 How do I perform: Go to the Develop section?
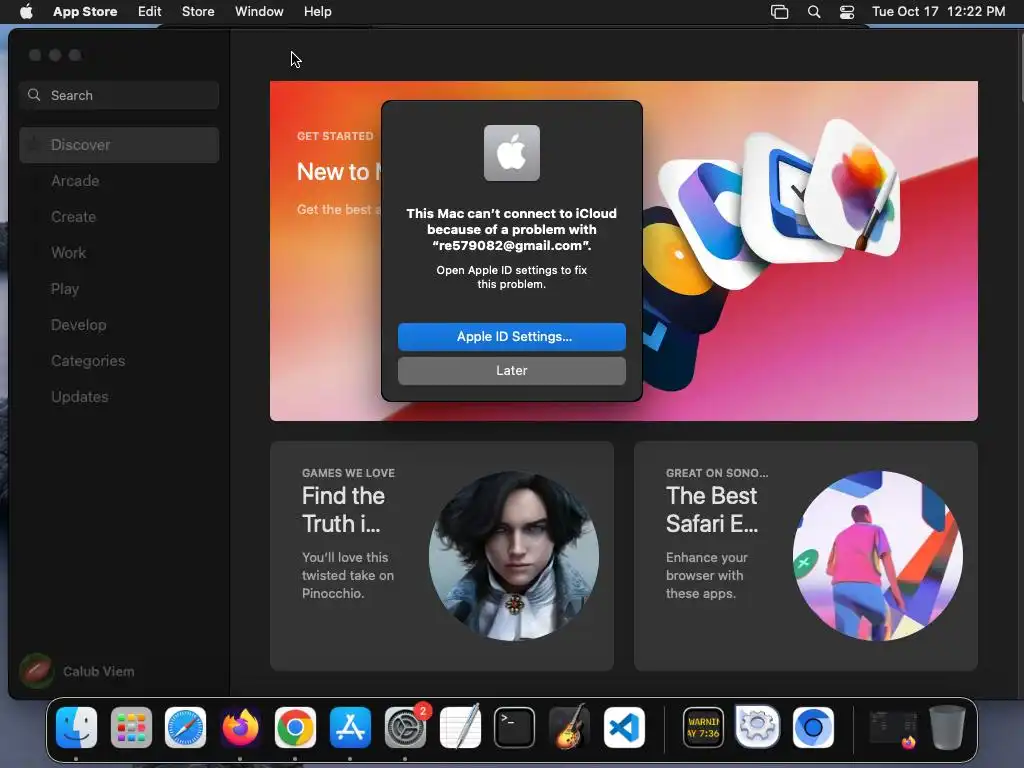click(120, 325)
